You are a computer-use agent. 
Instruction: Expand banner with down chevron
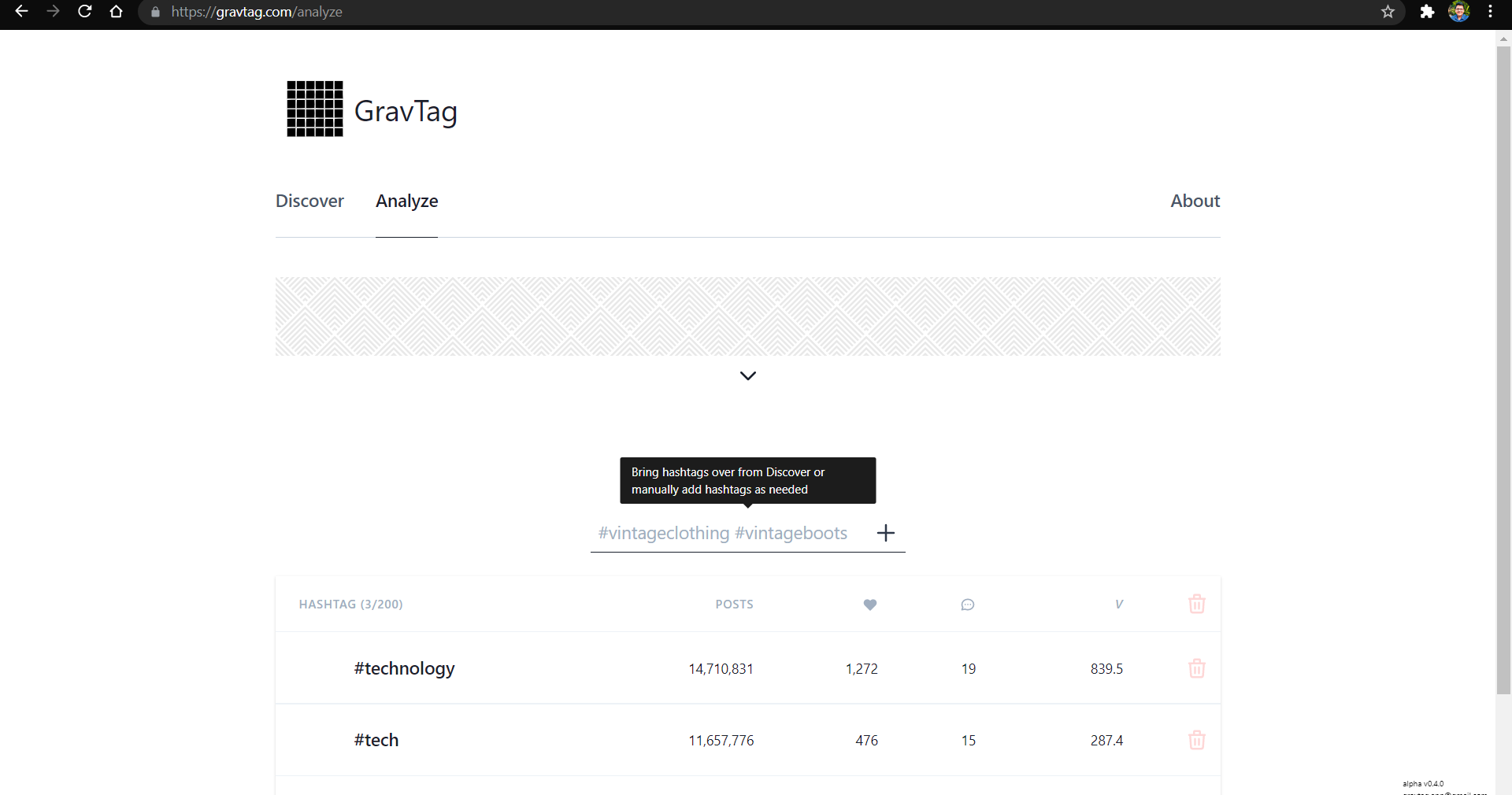pyautogui.click(x=748, y=376)
